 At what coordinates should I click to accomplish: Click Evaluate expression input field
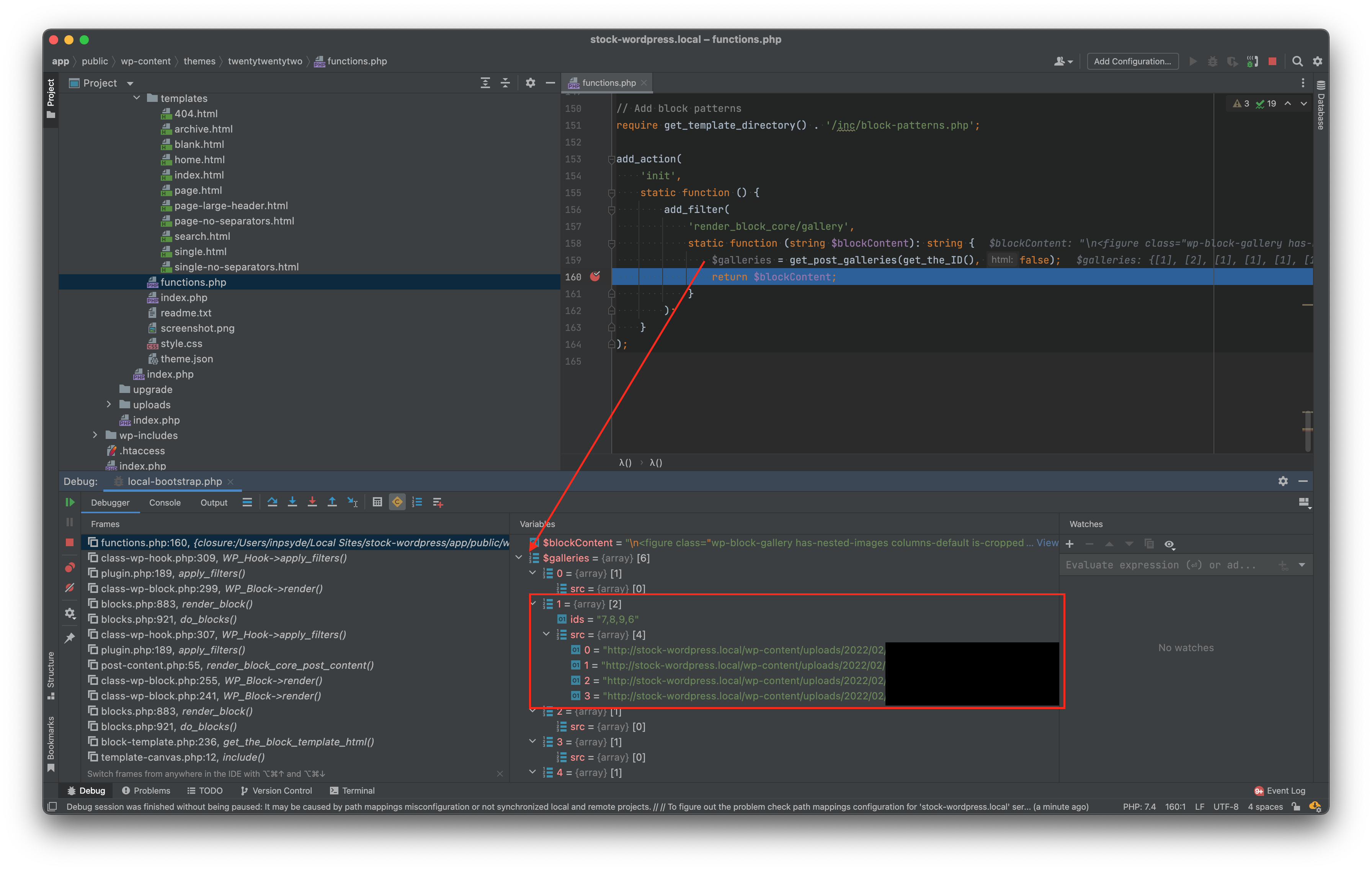(x=1162, y=565)
